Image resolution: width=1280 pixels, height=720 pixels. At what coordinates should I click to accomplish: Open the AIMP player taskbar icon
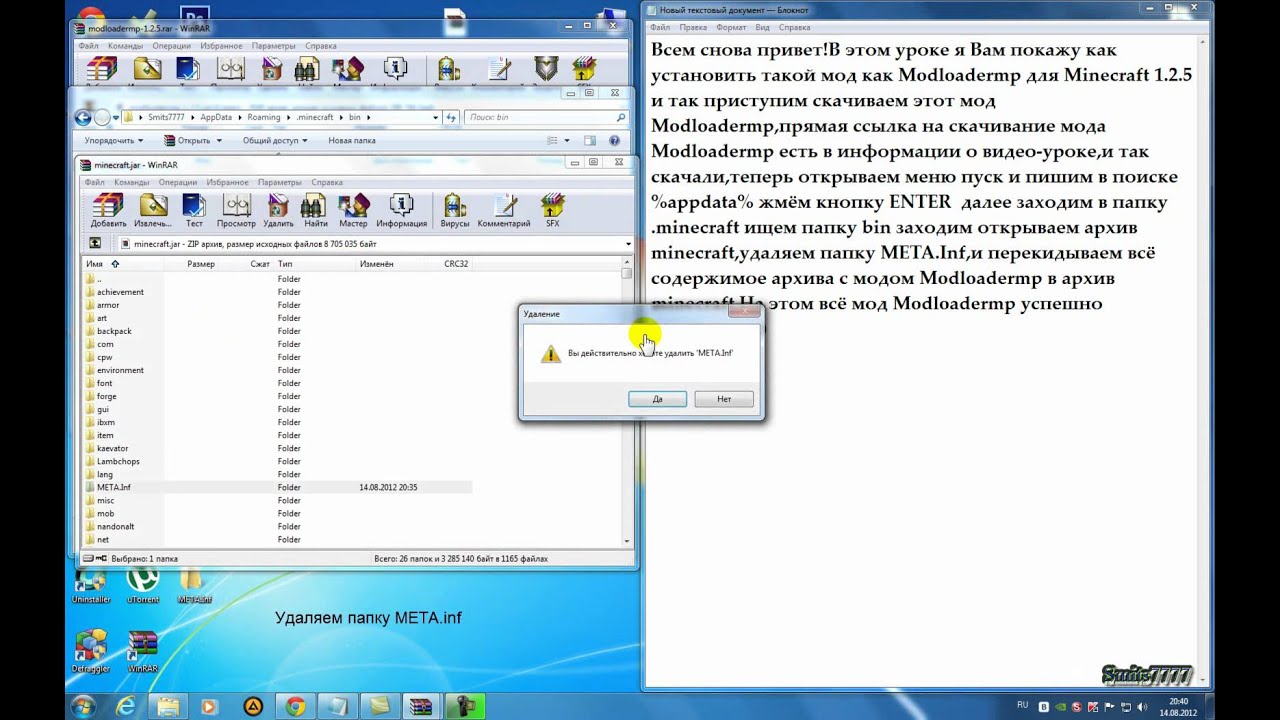(252, 706)
